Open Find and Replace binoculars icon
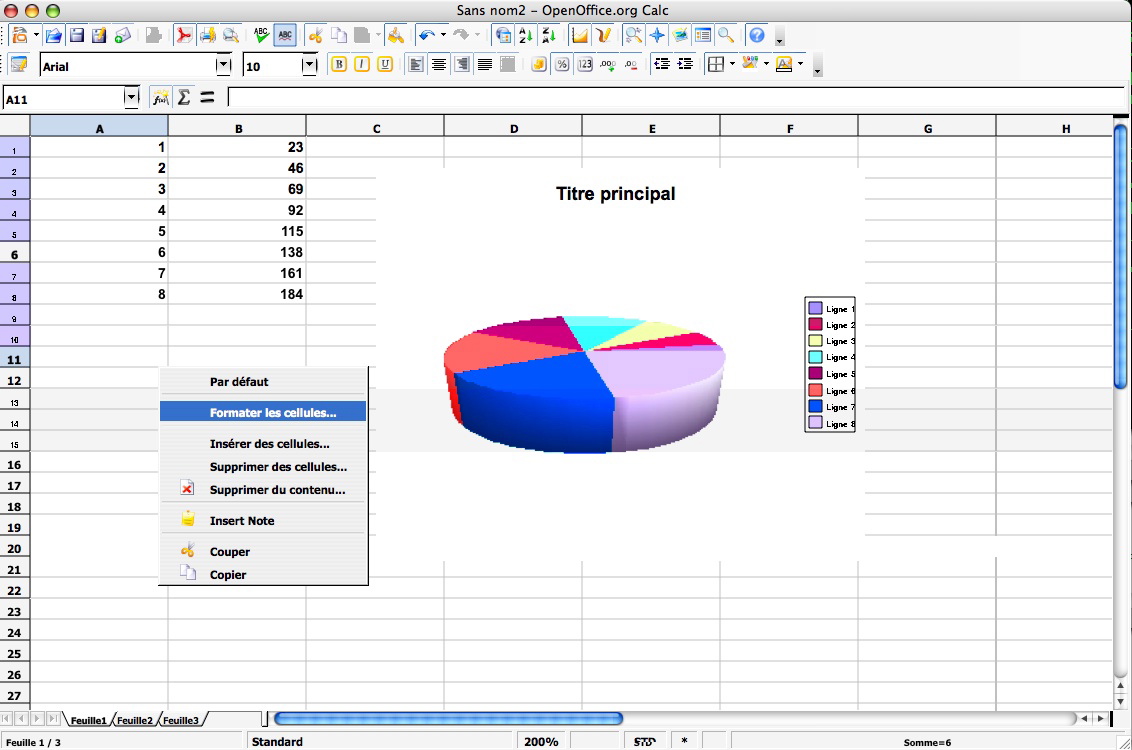Viewport: 1132px width, 750px height. pos(633,35)
